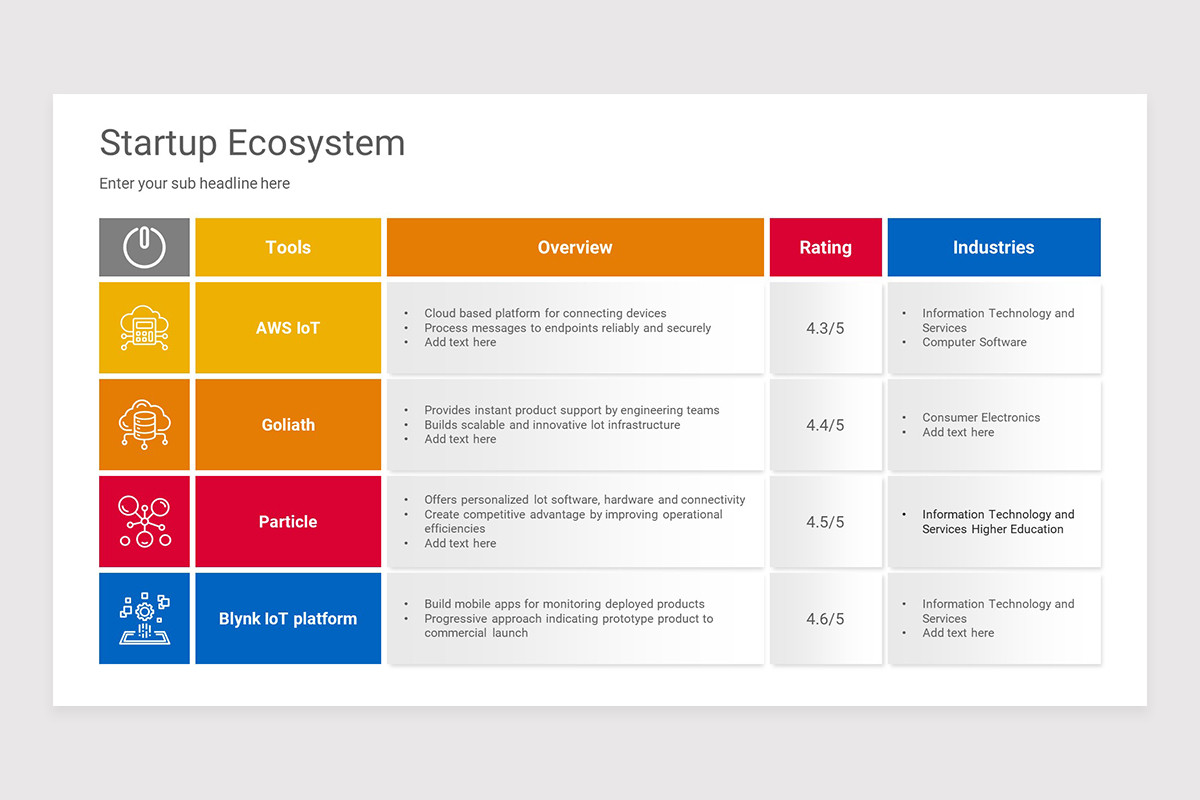Click the Startup Ecosystem slide title
Image resolution: width=1200 pixels, height=800 pixels.
coord(252,143)
